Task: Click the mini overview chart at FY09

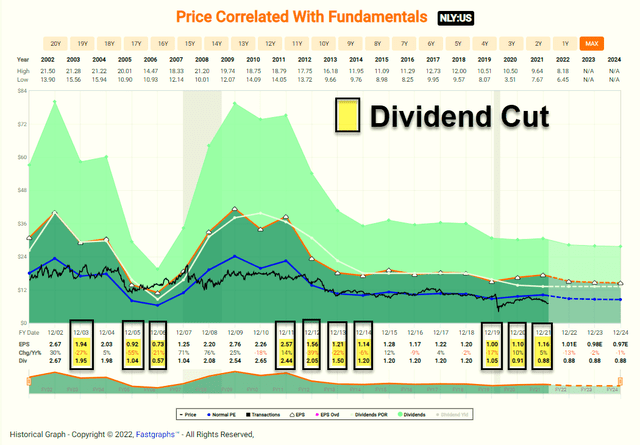Action: coord(227,390)
